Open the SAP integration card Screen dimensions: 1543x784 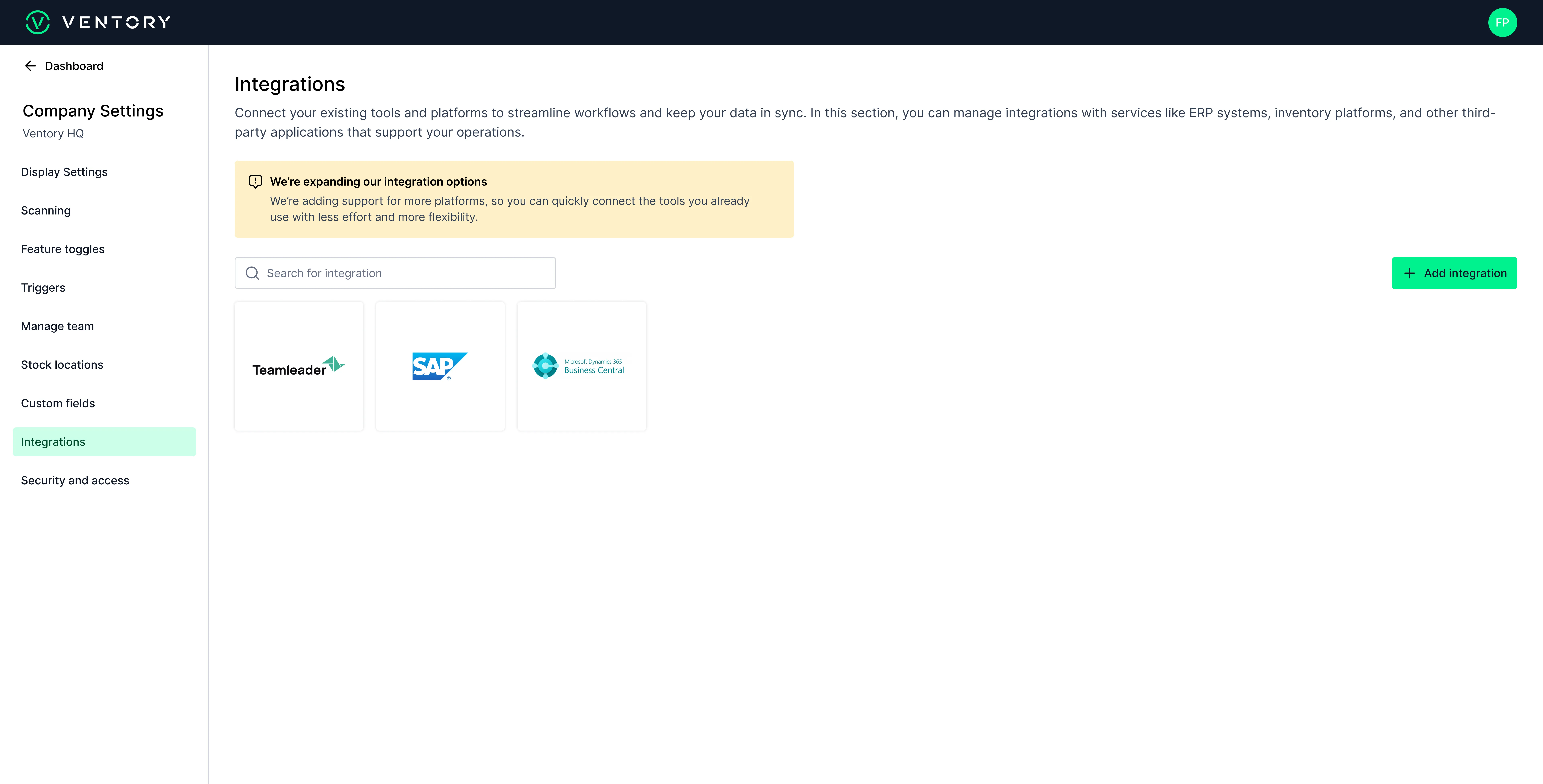tap(440, 366)
